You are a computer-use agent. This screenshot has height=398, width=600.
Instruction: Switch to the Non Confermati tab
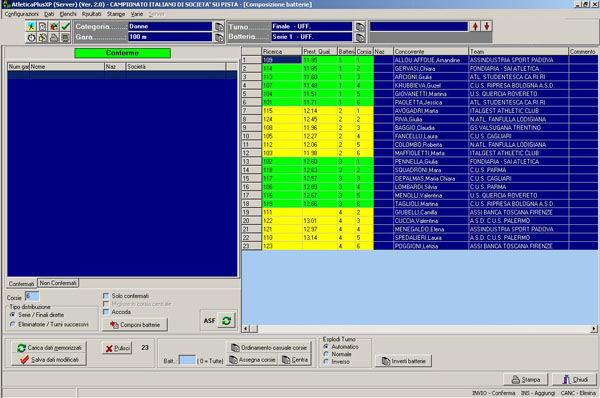pos(58,283)
